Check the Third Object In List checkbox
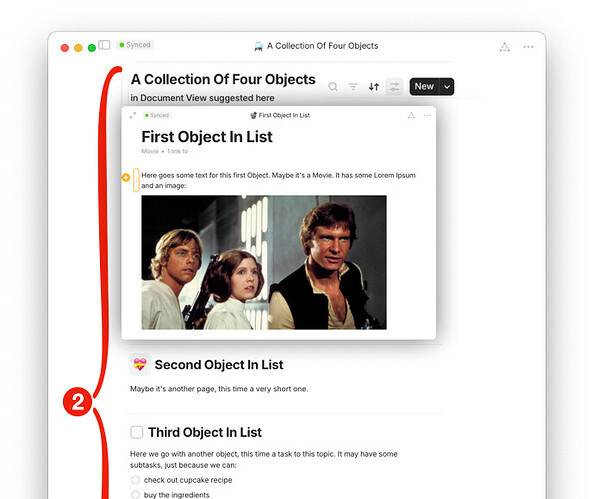The height and width of the screenshot is (499, 593). 137,432
